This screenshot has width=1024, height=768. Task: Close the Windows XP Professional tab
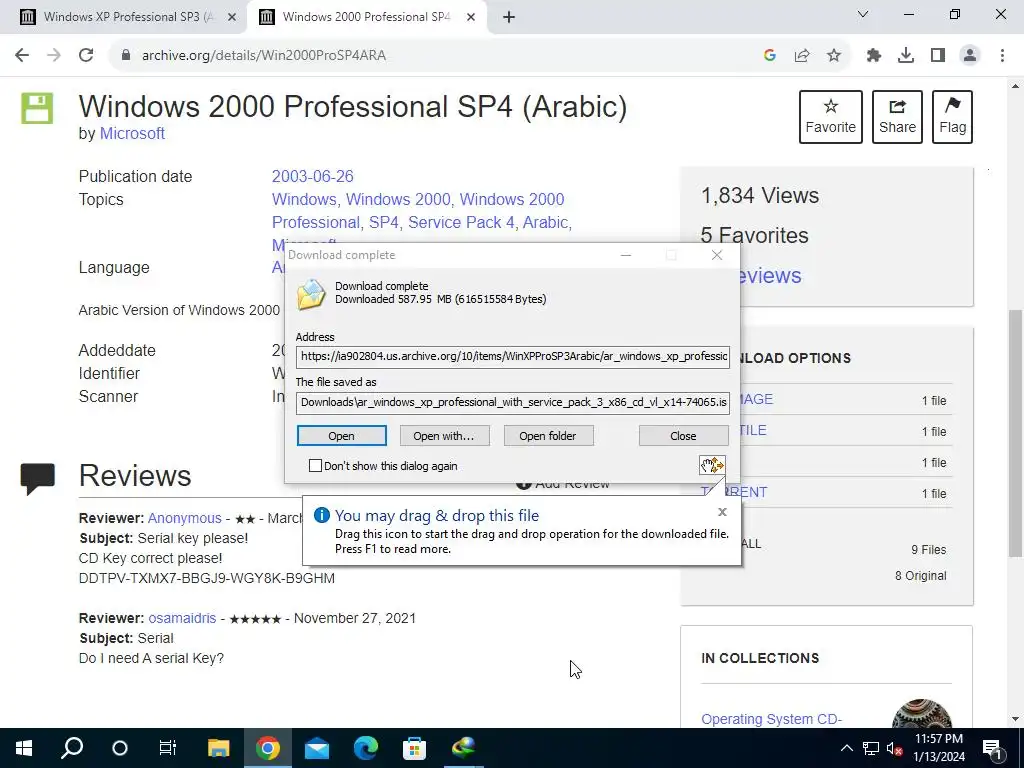232,17
